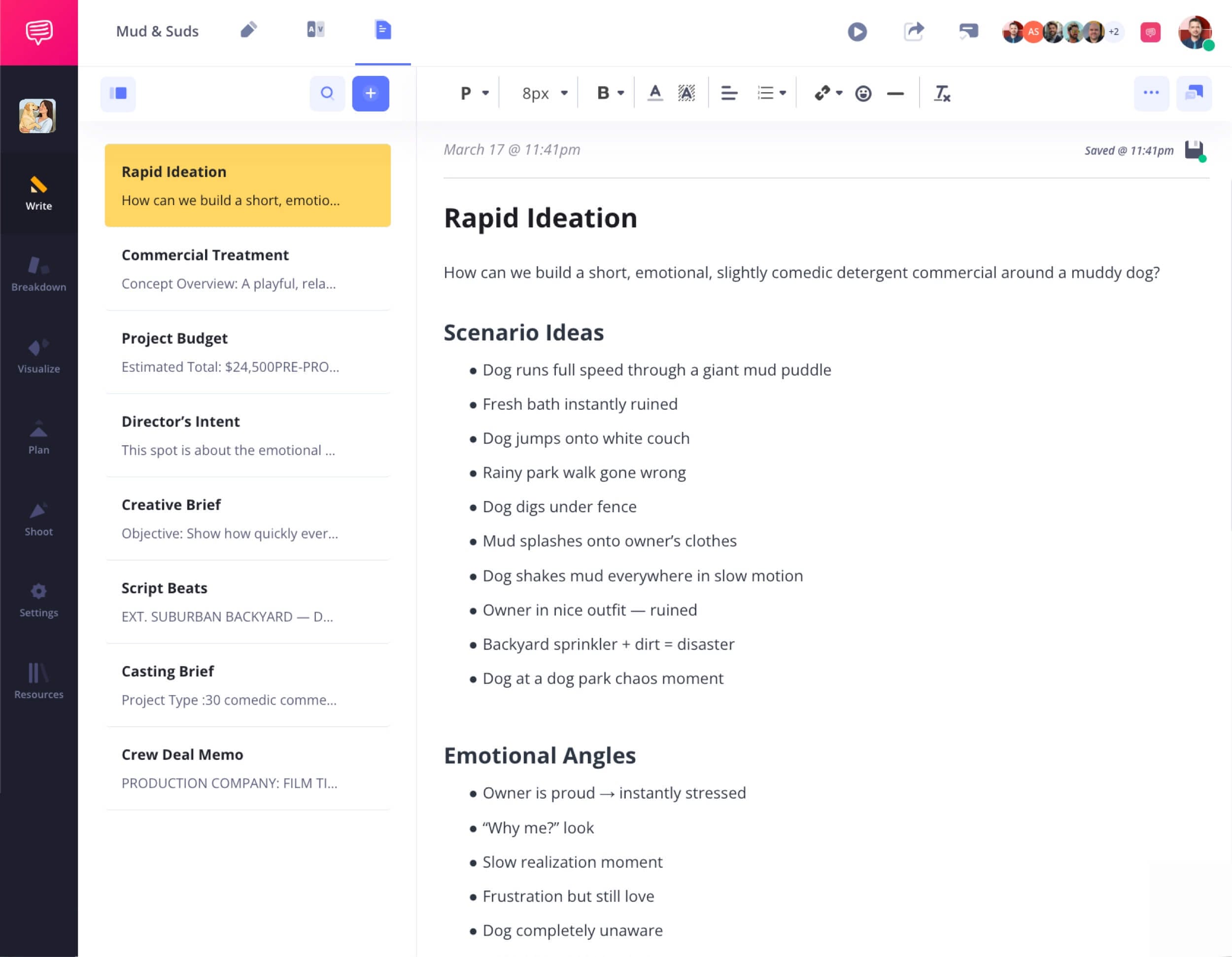Open the Commercial Treatment note
This screenshot has height=957, width=1232.
247,269
